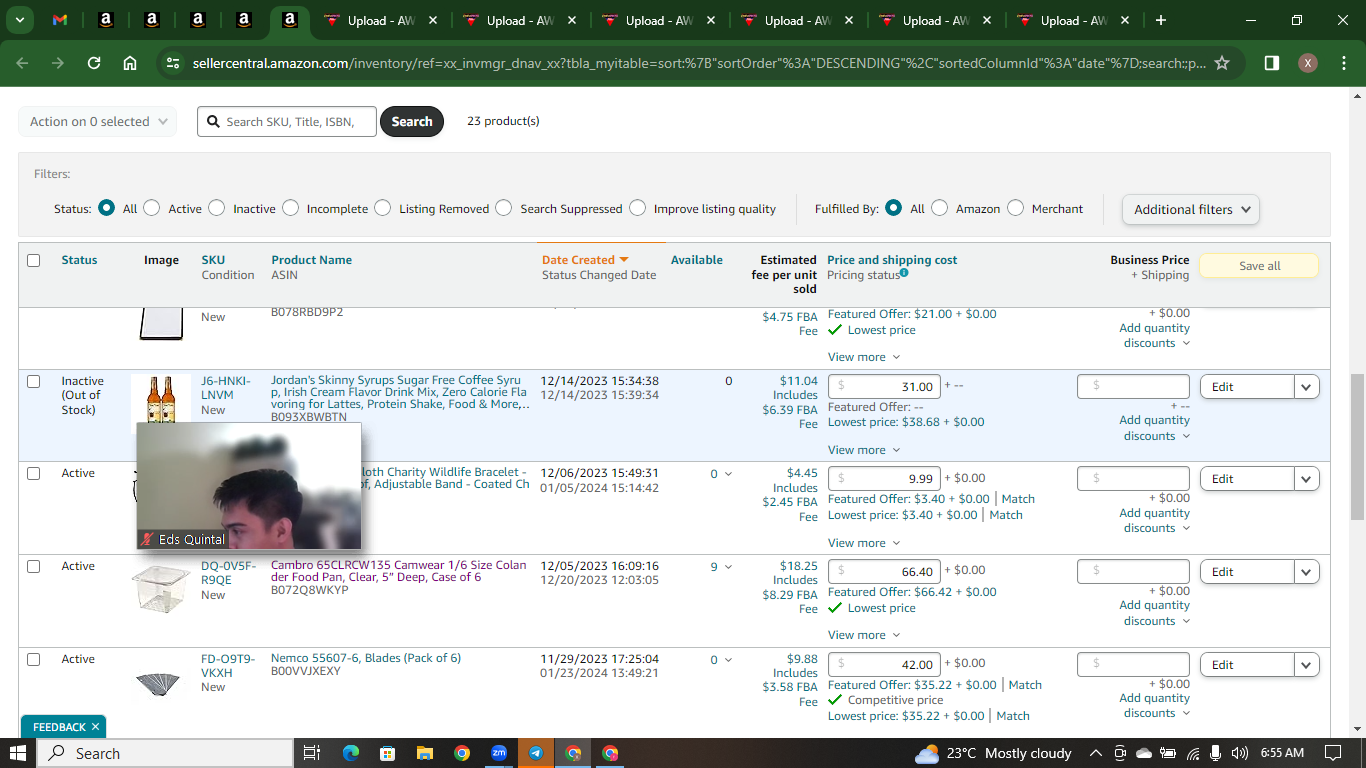This screenshot has height=768, width=1366.
Task: Open the Nemco 55607-6 Blades product link
Action: 366,658
